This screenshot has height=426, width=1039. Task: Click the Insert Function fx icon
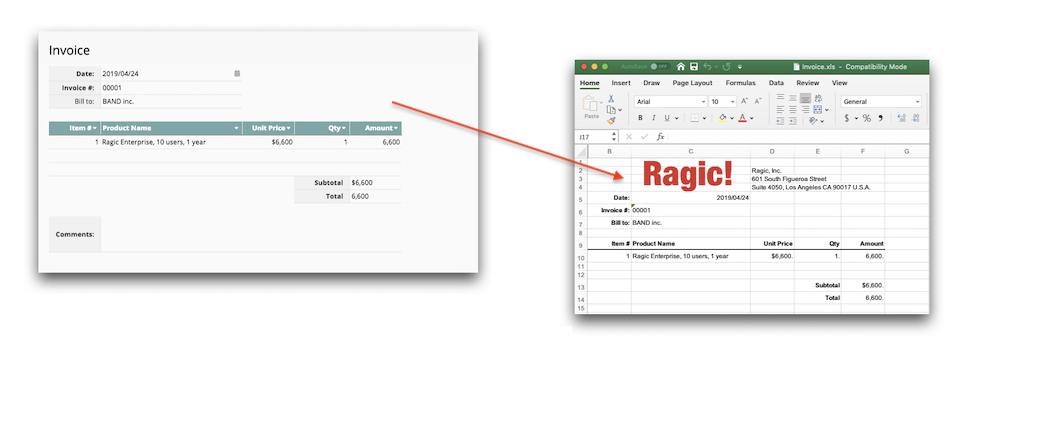(x=660, y=137)
